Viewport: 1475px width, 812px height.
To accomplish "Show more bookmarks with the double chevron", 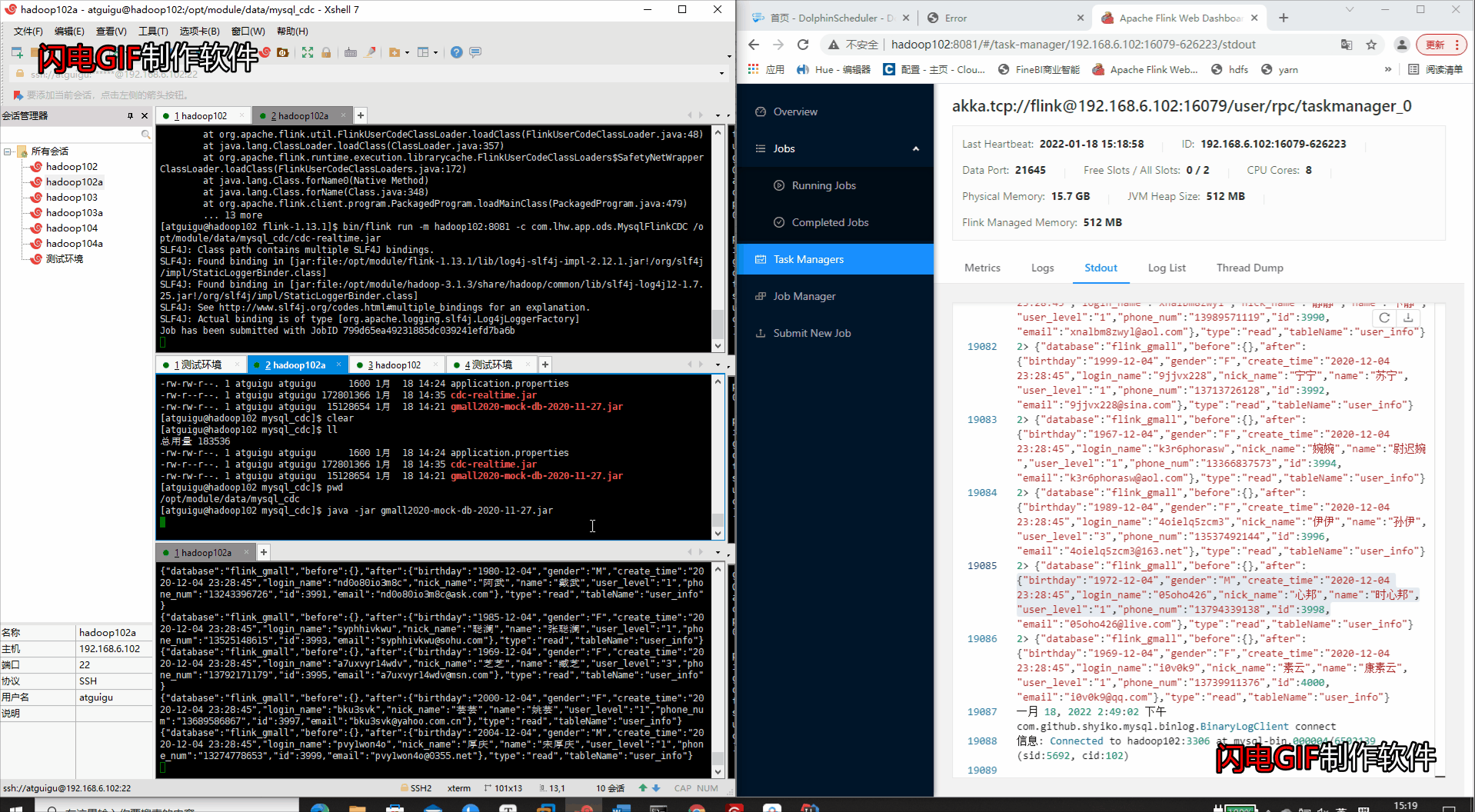I will (1388, 69).
